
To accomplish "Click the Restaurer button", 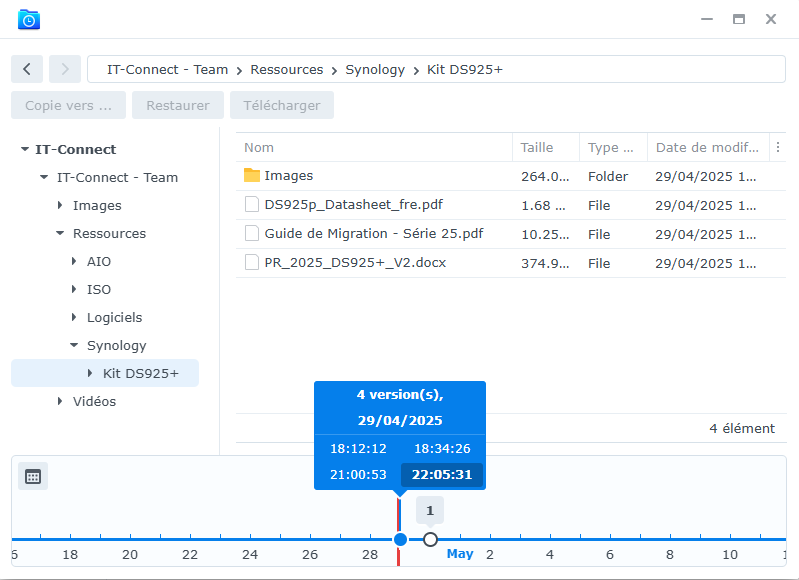I will 178,105.
